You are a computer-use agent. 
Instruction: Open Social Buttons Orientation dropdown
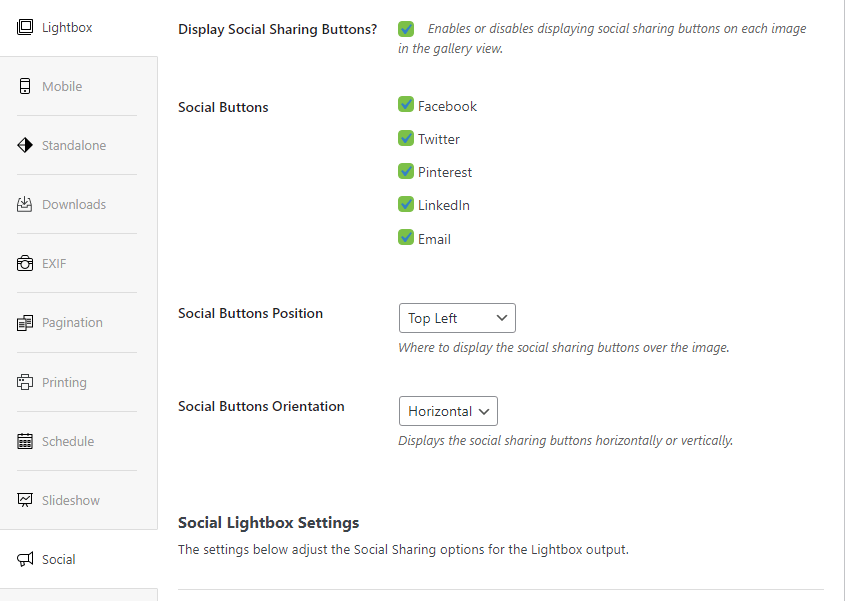point(448,411)
